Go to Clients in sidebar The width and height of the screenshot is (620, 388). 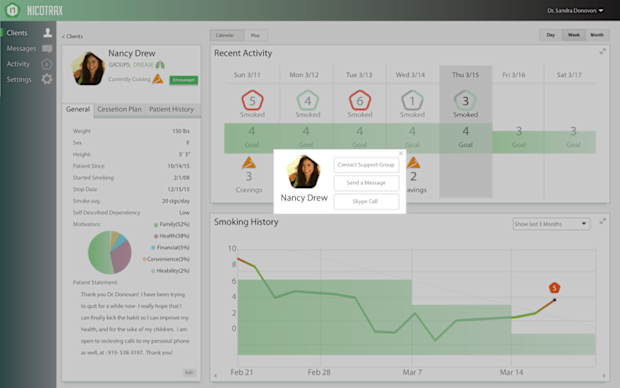17,33
